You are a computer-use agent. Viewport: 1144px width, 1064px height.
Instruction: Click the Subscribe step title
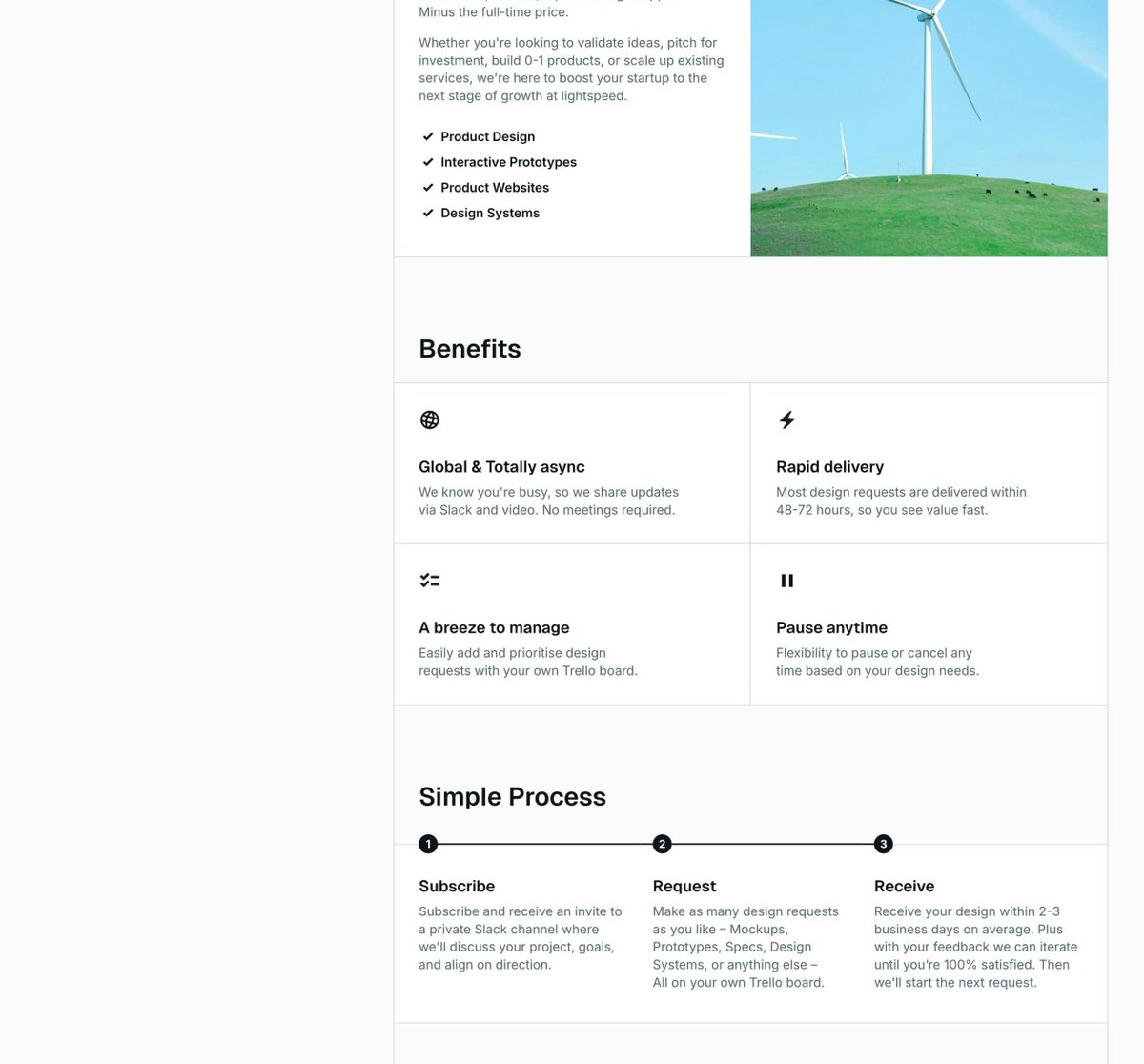pos(457,886)
